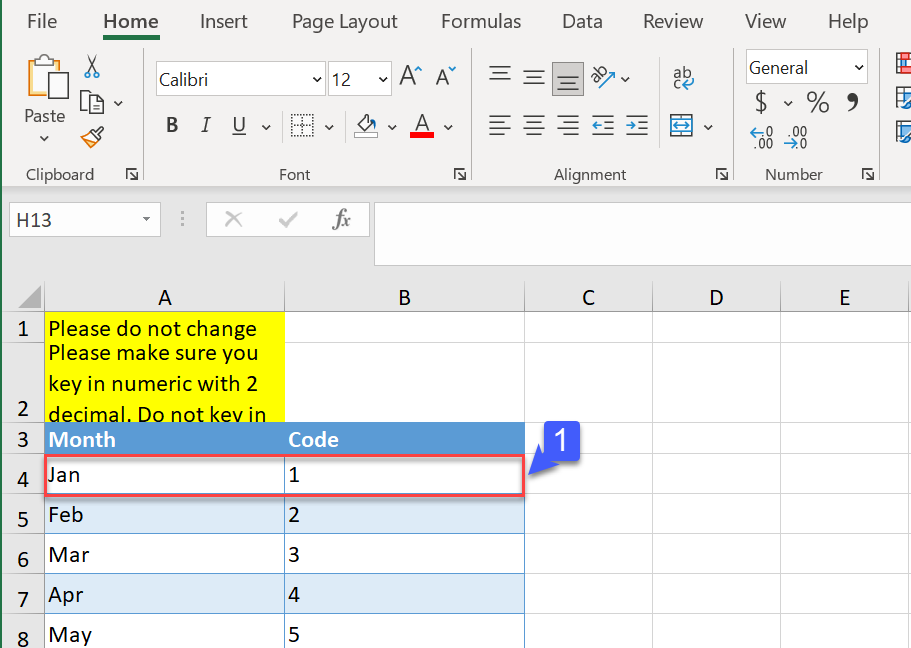Toggle Italic formatting
Viewport: 911px width, 648px height.
click(206, 126)
